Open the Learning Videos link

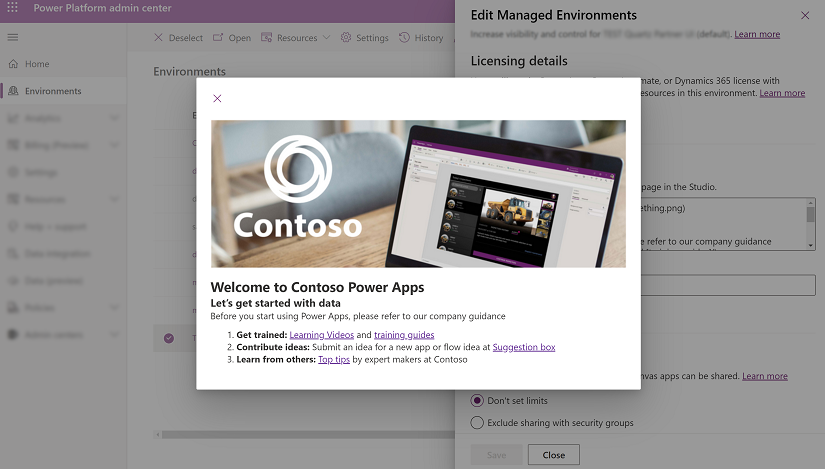pos(321,335)
